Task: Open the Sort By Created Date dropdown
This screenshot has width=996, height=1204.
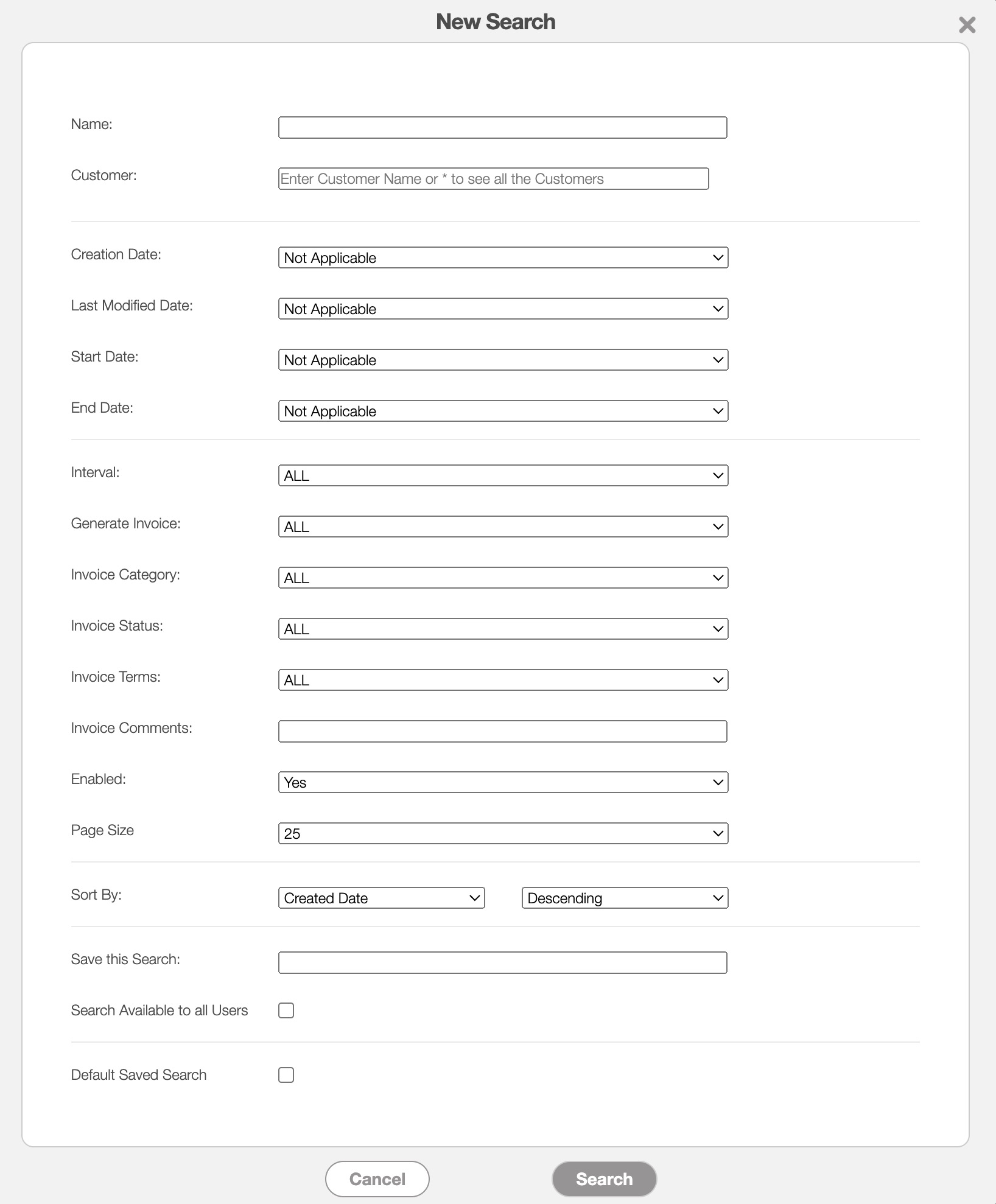Action: [381, 898]
